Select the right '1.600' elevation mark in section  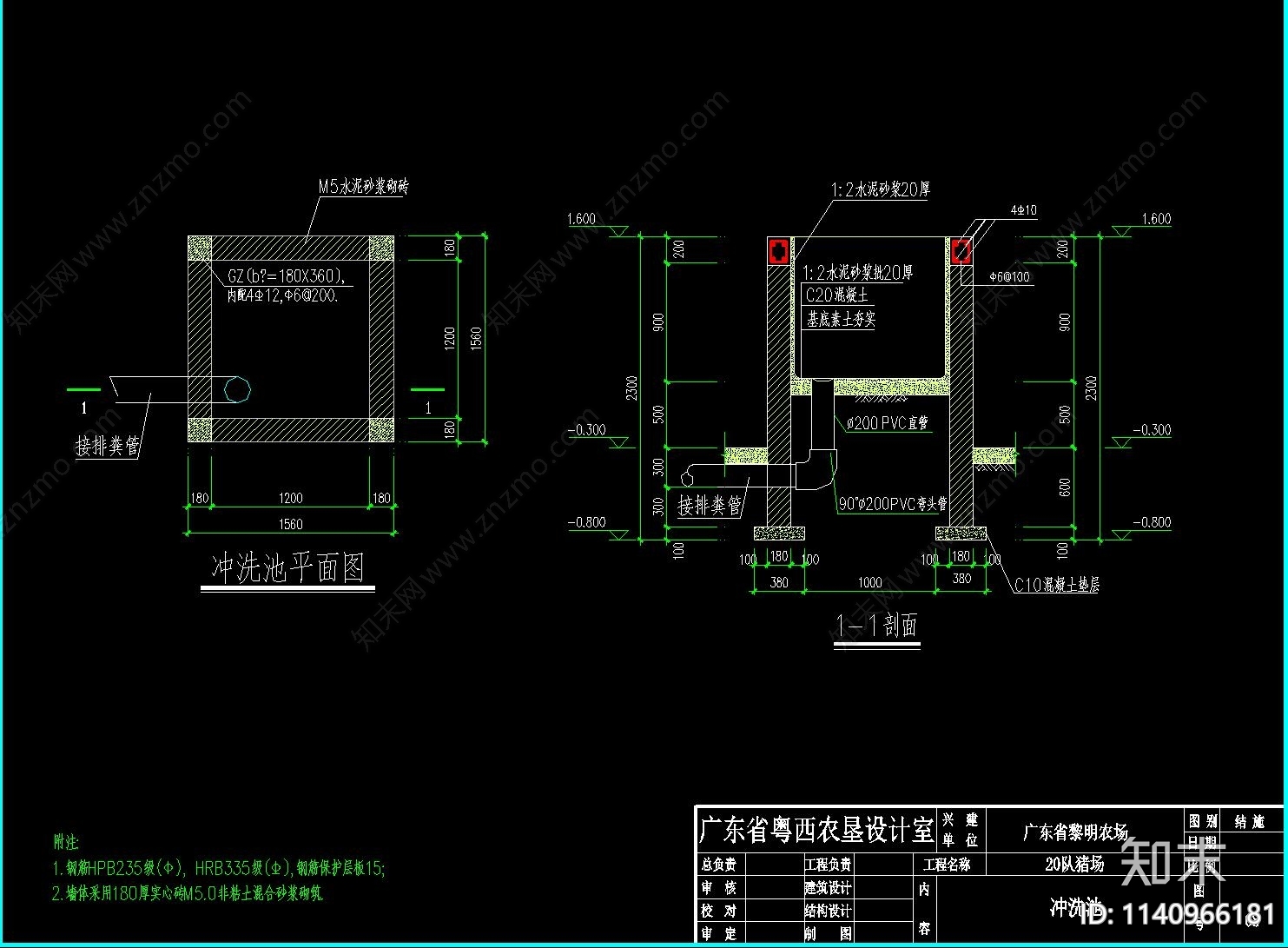[x=1156, y=219]
